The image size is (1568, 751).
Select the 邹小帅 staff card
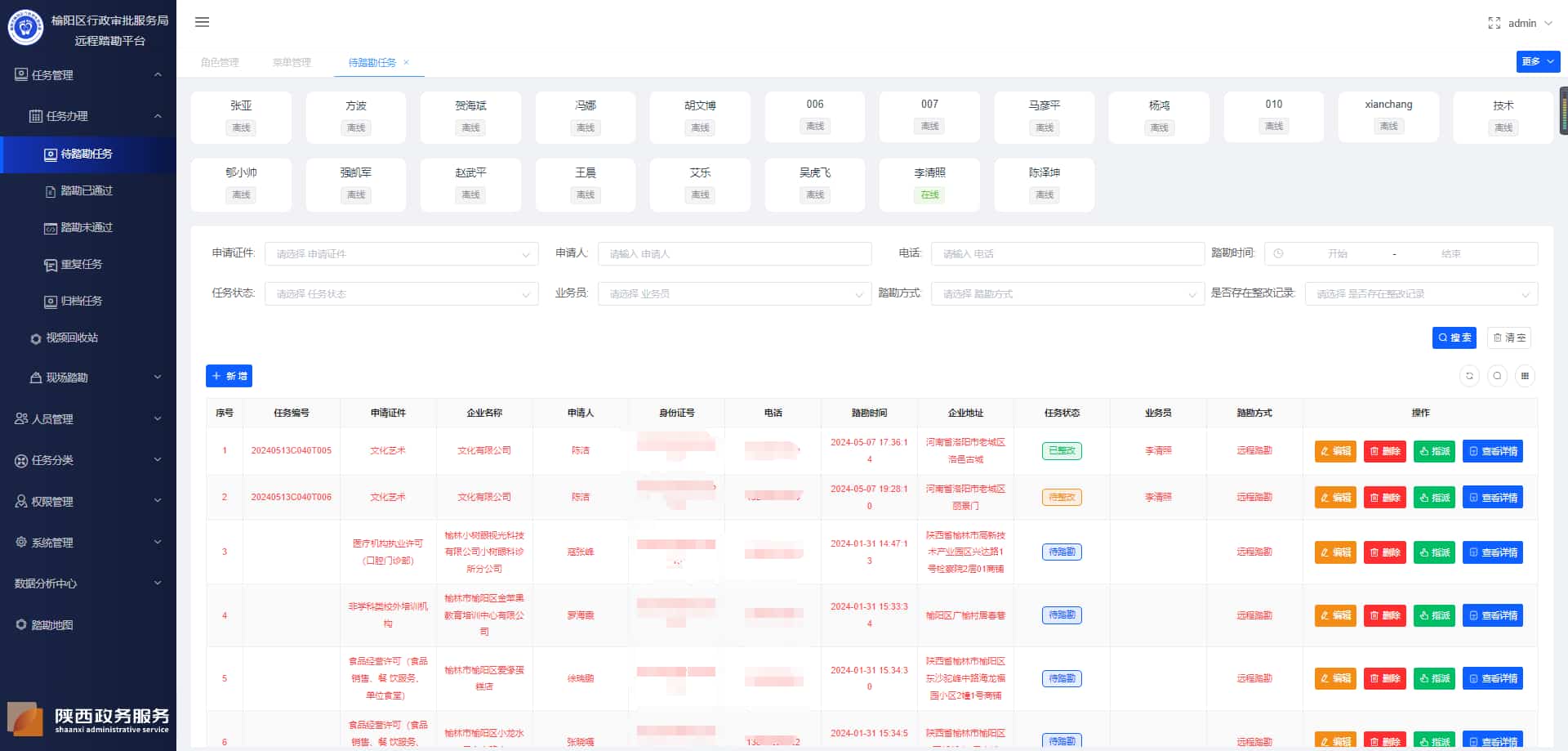pos(241,185)
